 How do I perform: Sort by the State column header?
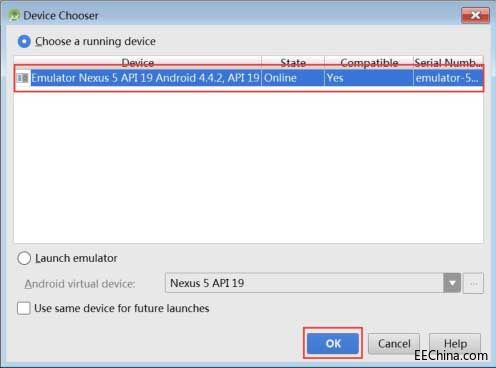coord(293,62)
